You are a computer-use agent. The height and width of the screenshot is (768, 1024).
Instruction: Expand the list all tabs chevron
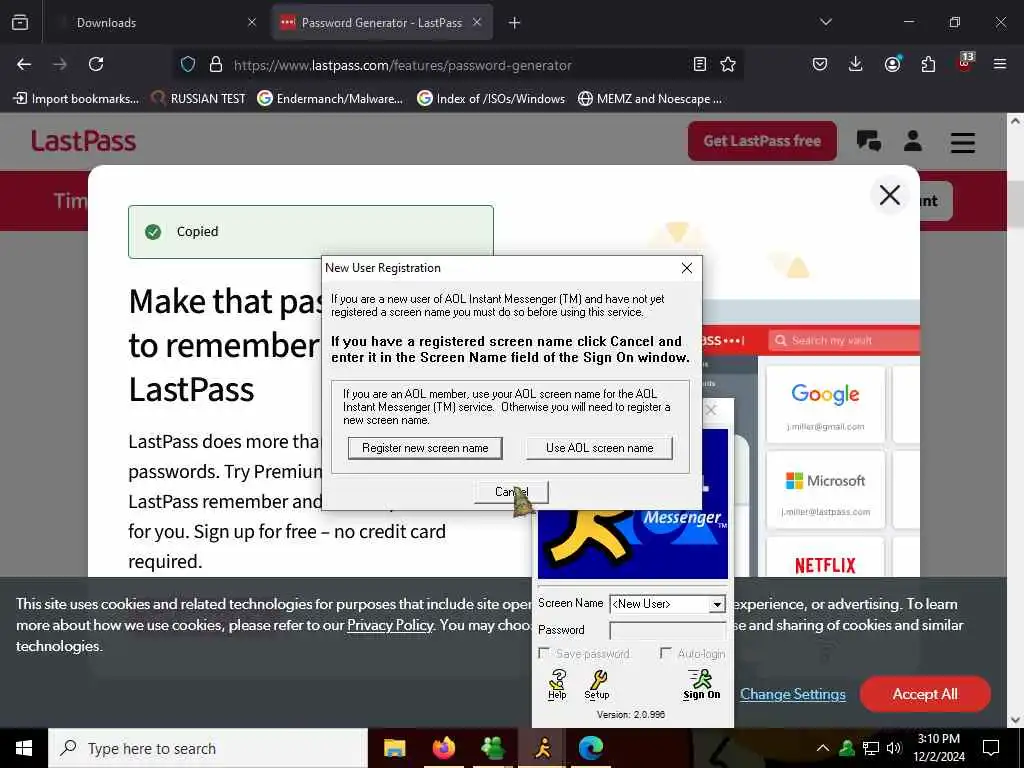click(825, 22)
